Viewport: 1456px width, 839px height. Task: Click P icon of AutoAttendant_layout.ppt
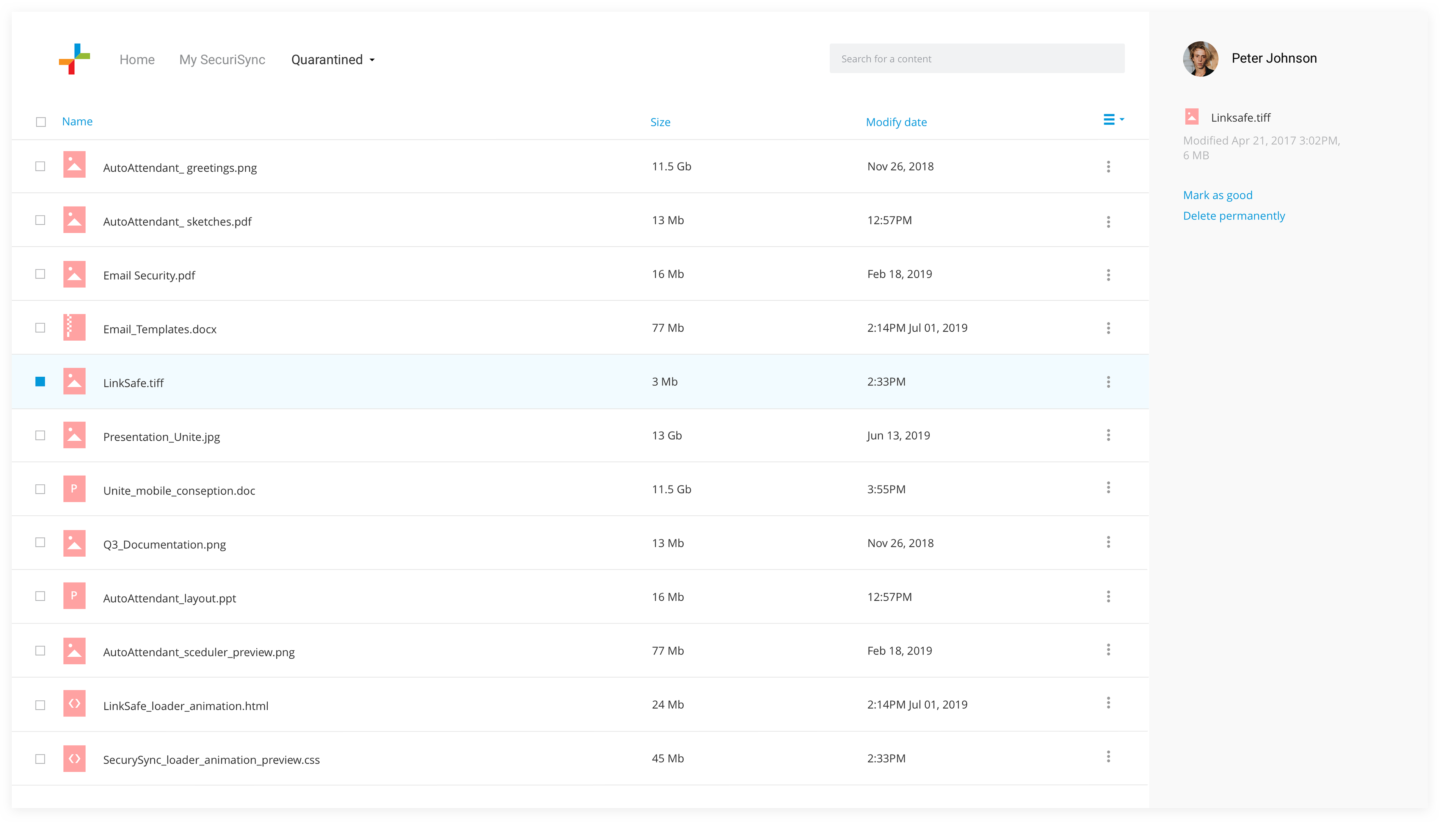point(74,596)
